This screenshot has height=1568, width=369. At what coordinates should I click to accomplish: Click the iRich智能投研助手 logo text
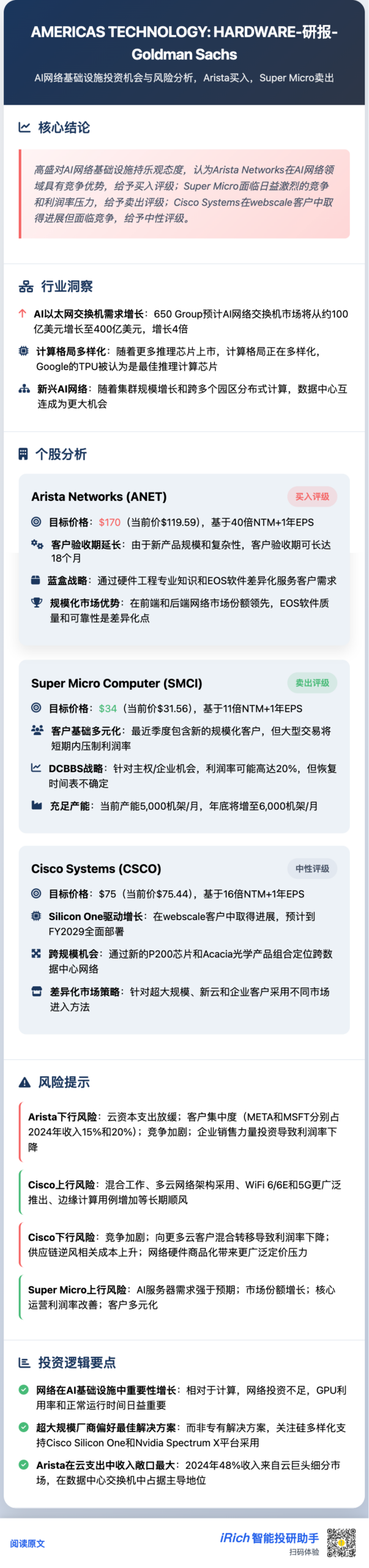point(269,1538)
